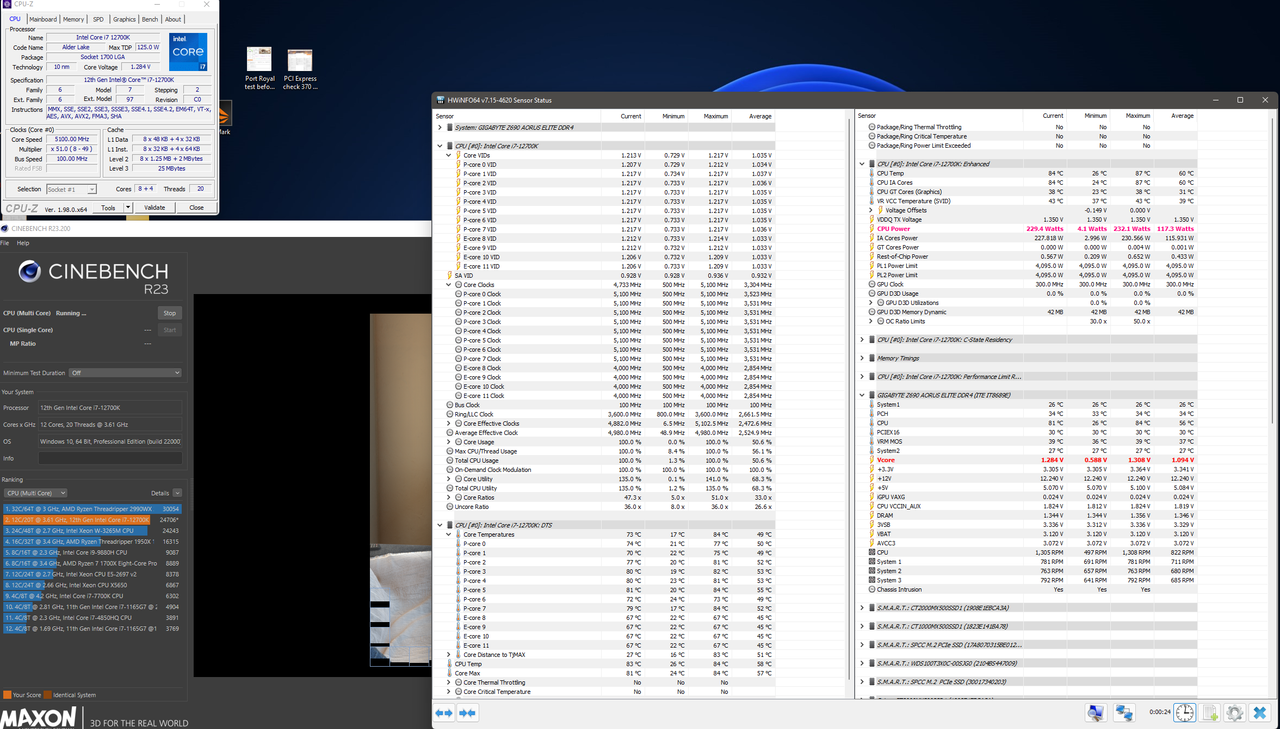The height and width of the screenshot is (729, 1280).
Task: Open Cinebench Help menu
Action: click(x=23, y=243)
